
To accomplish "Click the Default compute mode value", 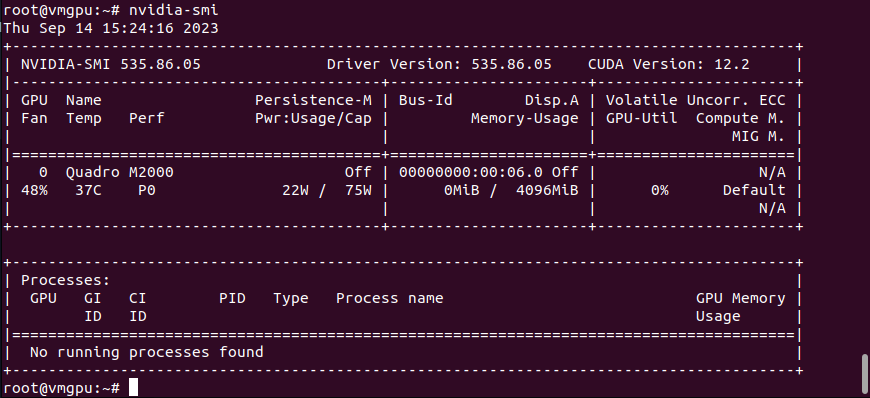I will tap(754, 190).
